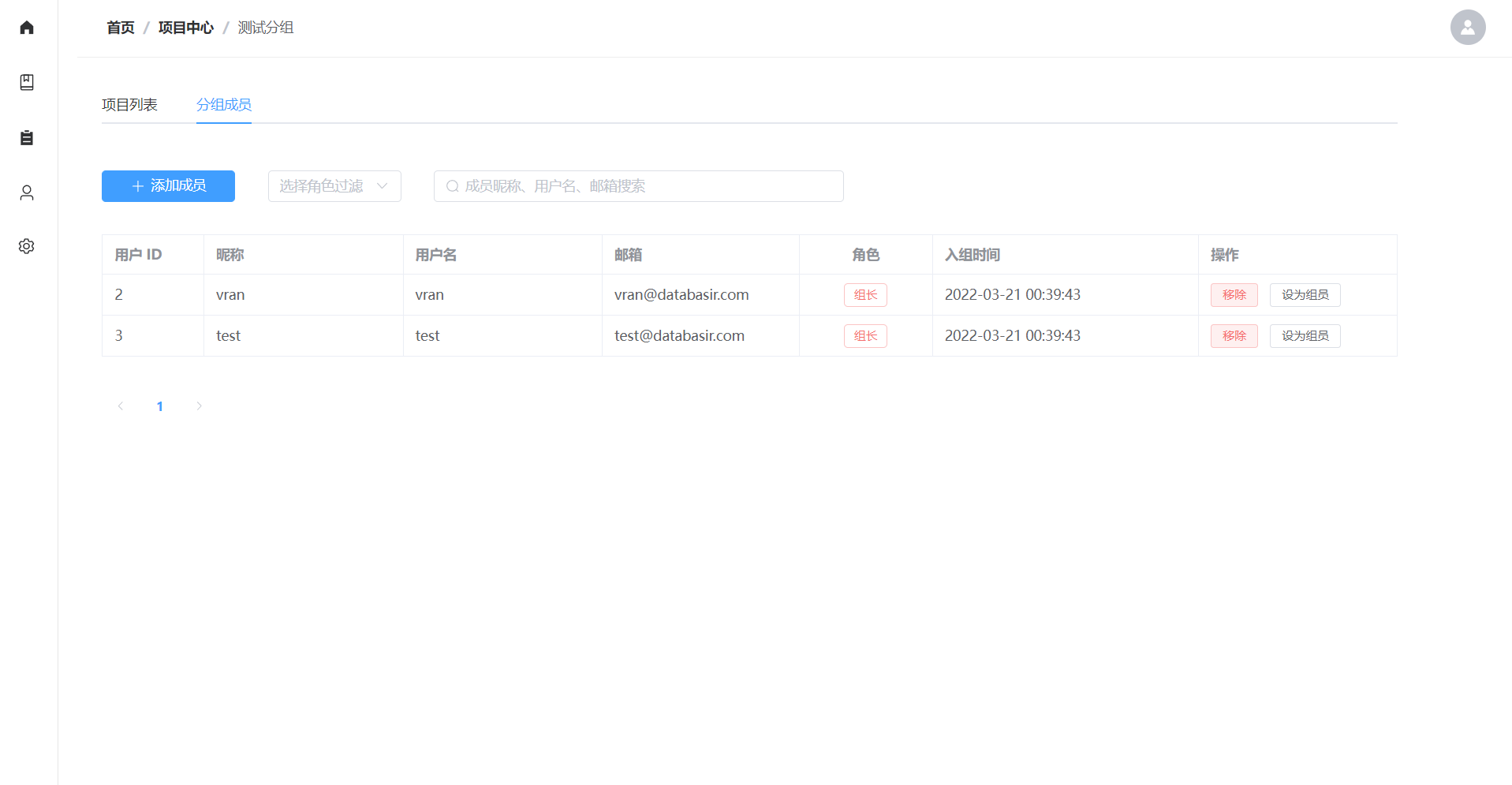Open the bookmark document sidebar icon
This screenshot has height=785, width=1512.
27,82
